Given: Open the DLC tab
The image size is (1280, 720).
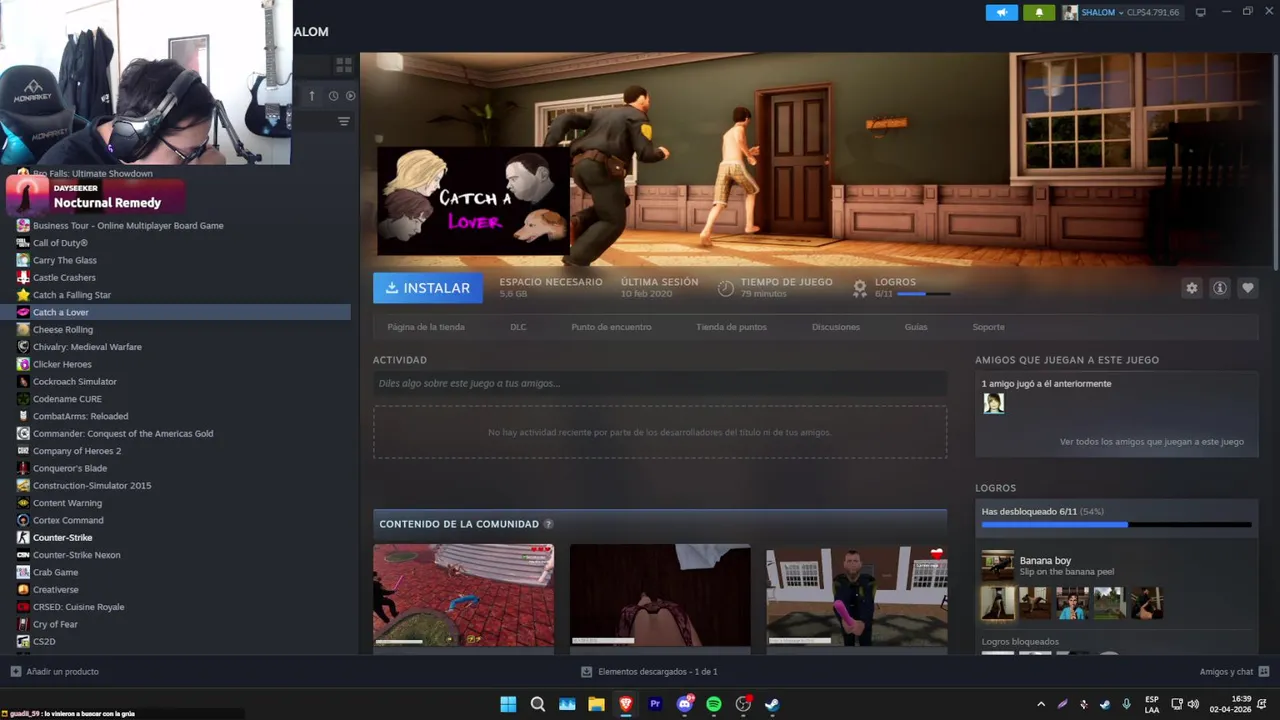Looking at the screenshot, I should point(518,327).
